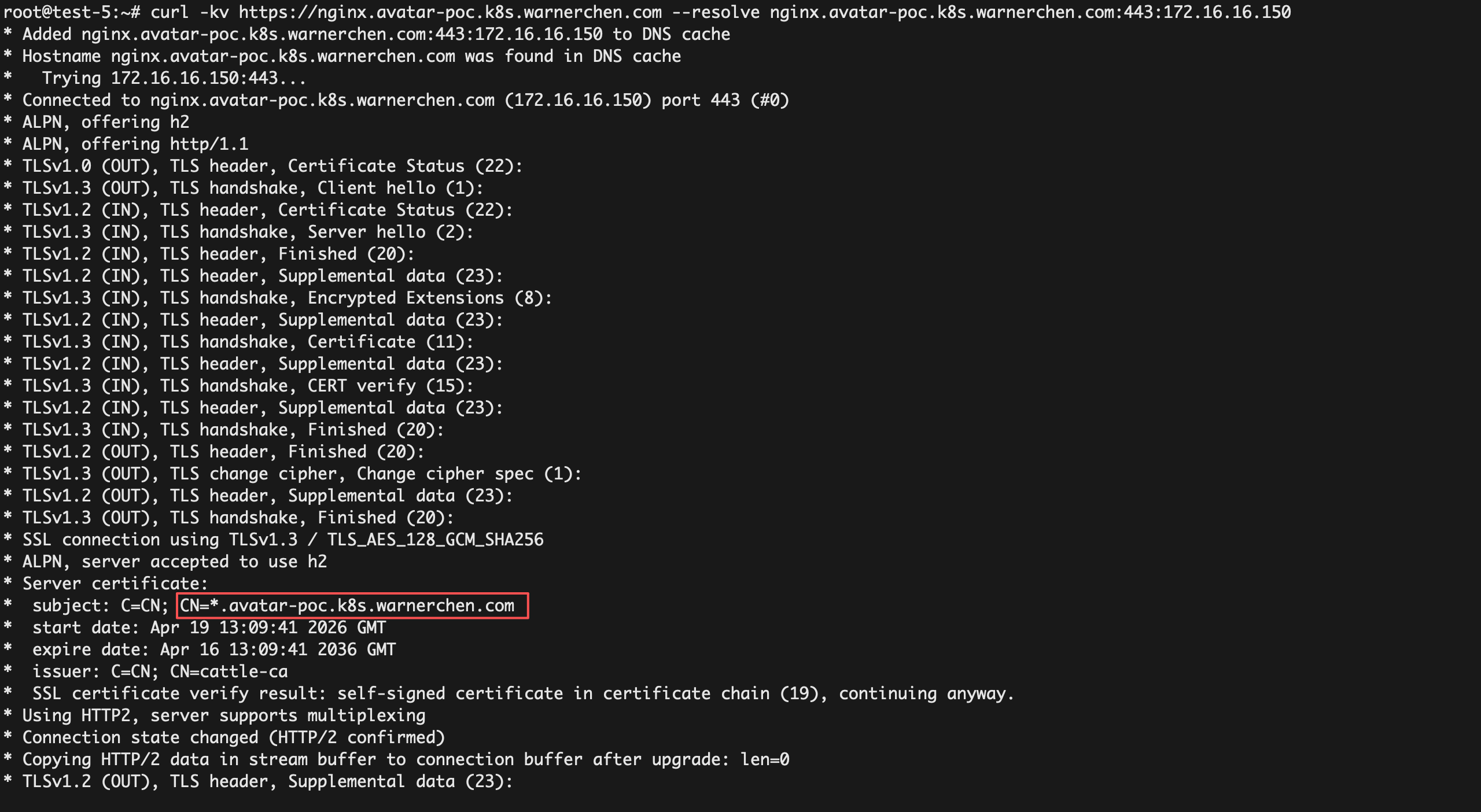Click the 'Client hello (1)' handshake line
Viewport: 1481px width, 812px height.
[x=252, y=188]
